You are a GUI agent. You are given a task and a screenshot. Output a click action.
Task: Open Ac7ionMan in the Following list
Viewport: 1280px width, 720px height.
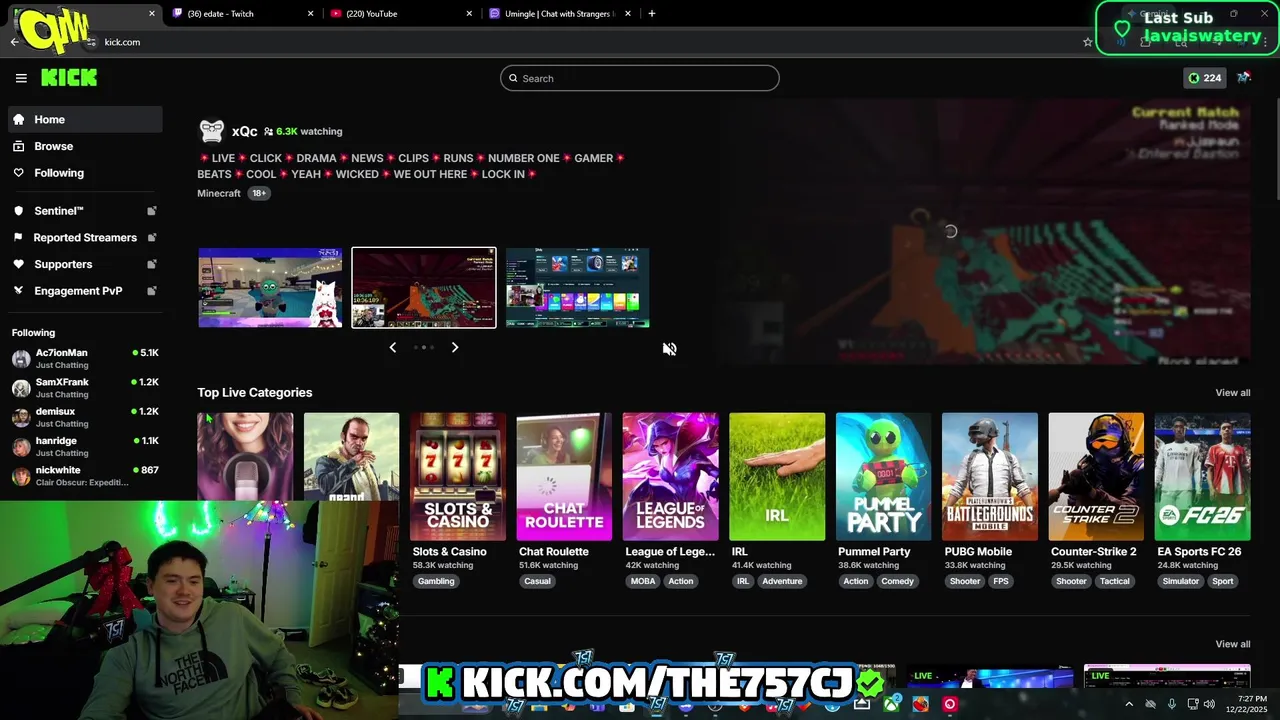point(85,358)
